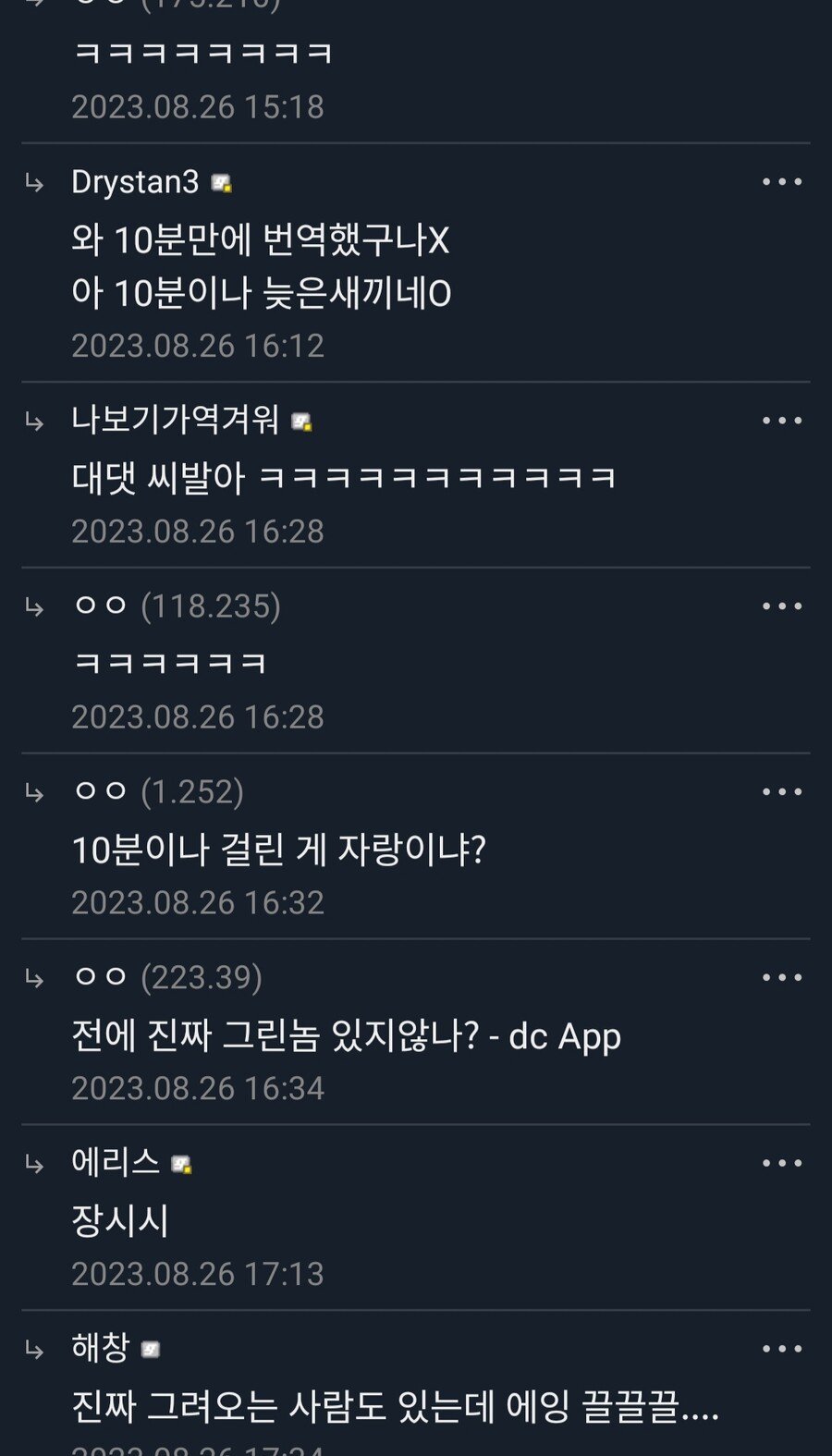Open more options for 해창's comment

781,1349
